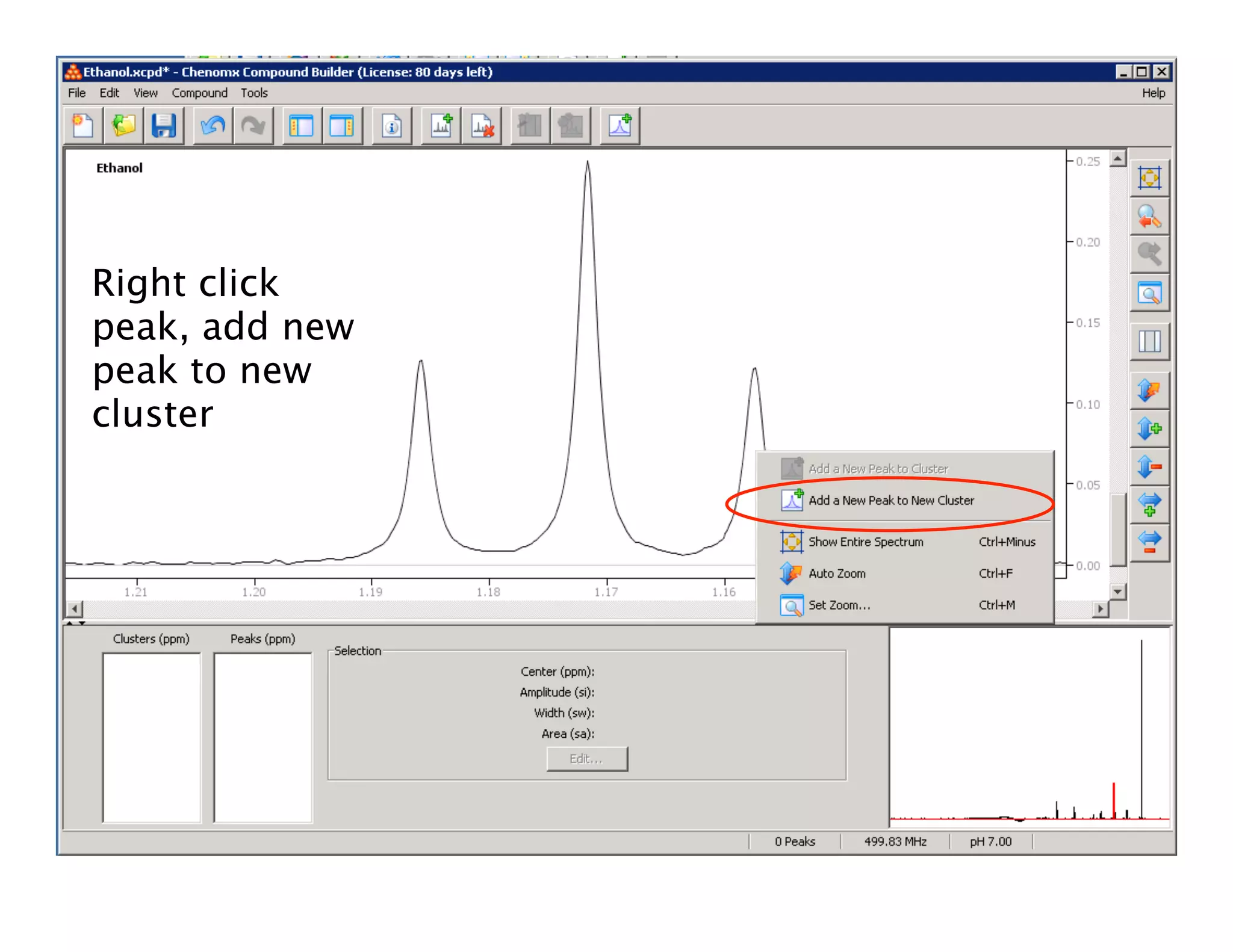Viewport: 1233px width, 952px height.
Task: Collapse the bottom panel with splitter arrow
Action: pos(82,623)
